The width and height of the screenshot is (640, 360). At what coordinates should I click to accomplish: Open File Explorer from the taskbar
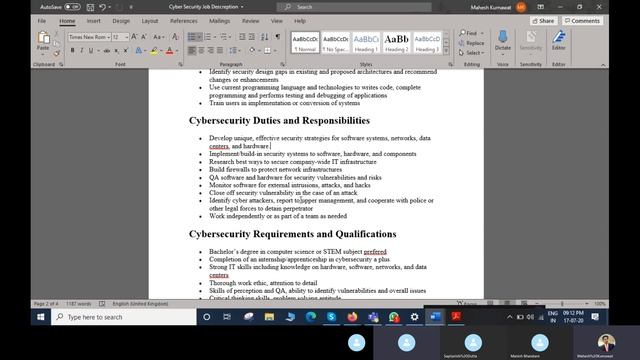click(x=269, y=317)
